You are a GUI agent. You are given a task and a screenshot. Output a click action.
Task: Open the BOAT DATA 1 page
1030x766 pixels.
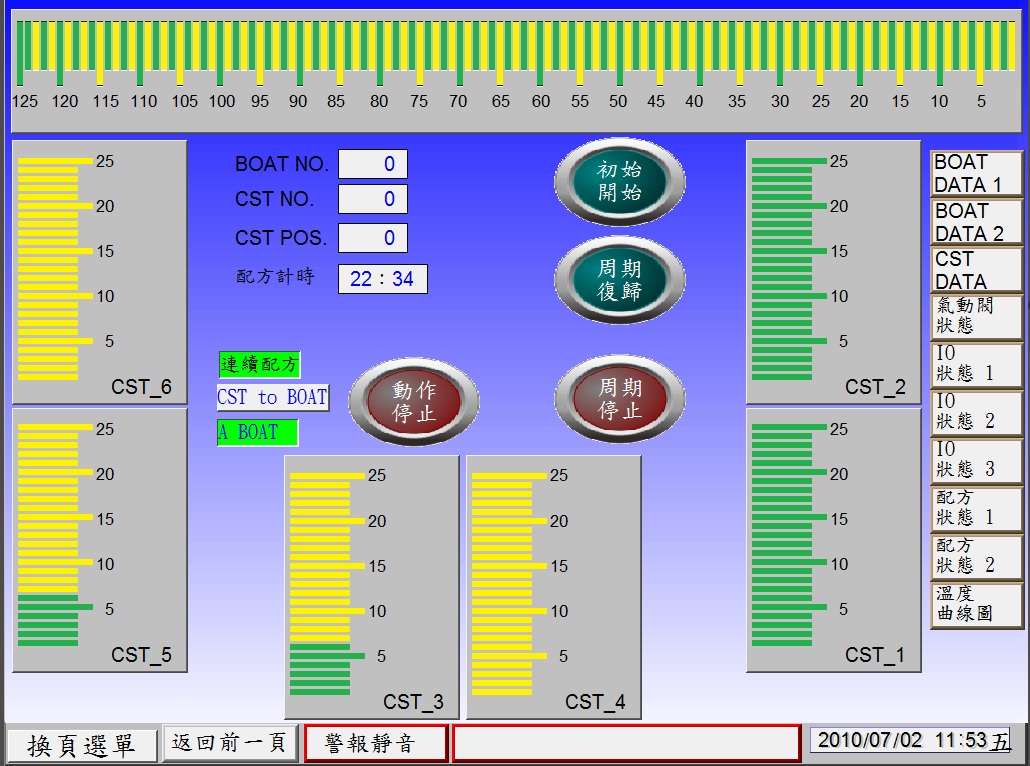pyautogui.click(x=976, y=174)
